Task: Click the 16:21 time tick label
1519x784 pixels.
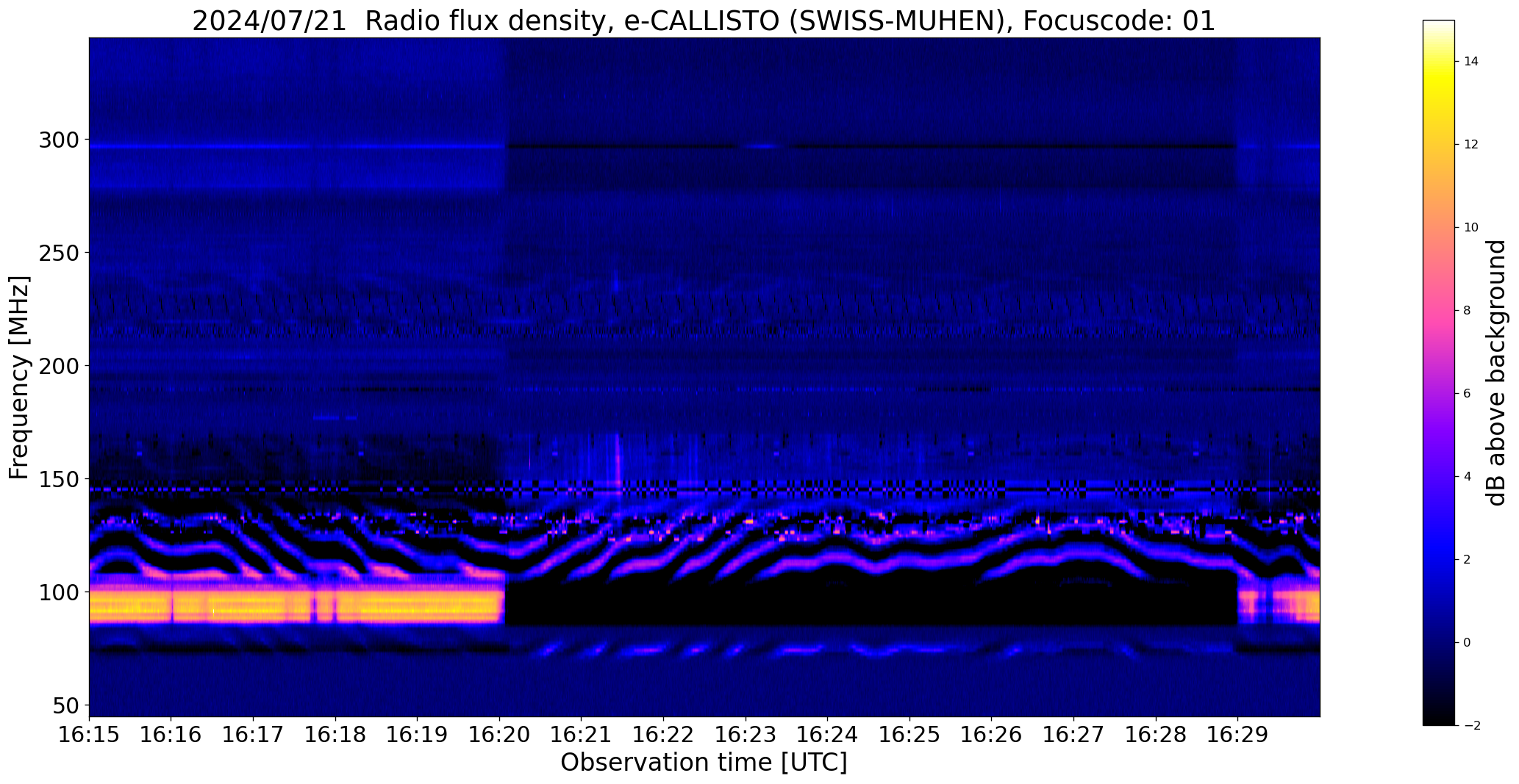Action: (x=582, y=735)
